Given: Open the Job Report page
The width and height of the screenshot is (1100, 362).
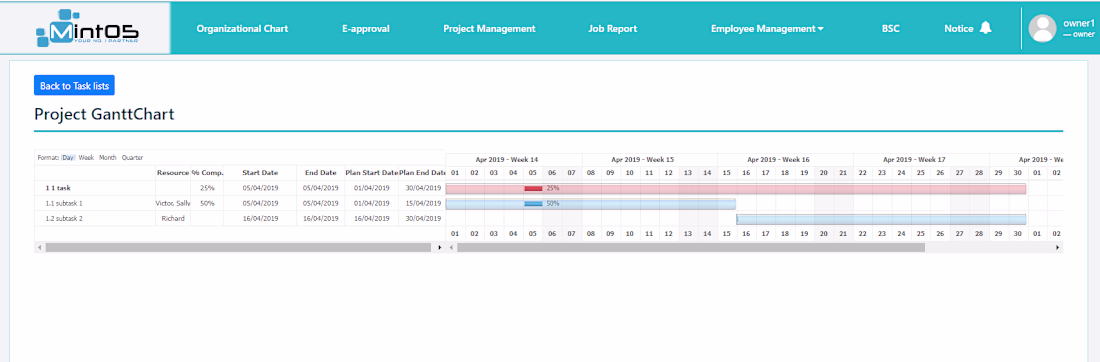Looking at the screenshot, I should pyautogui.click(x=612, y=29).
